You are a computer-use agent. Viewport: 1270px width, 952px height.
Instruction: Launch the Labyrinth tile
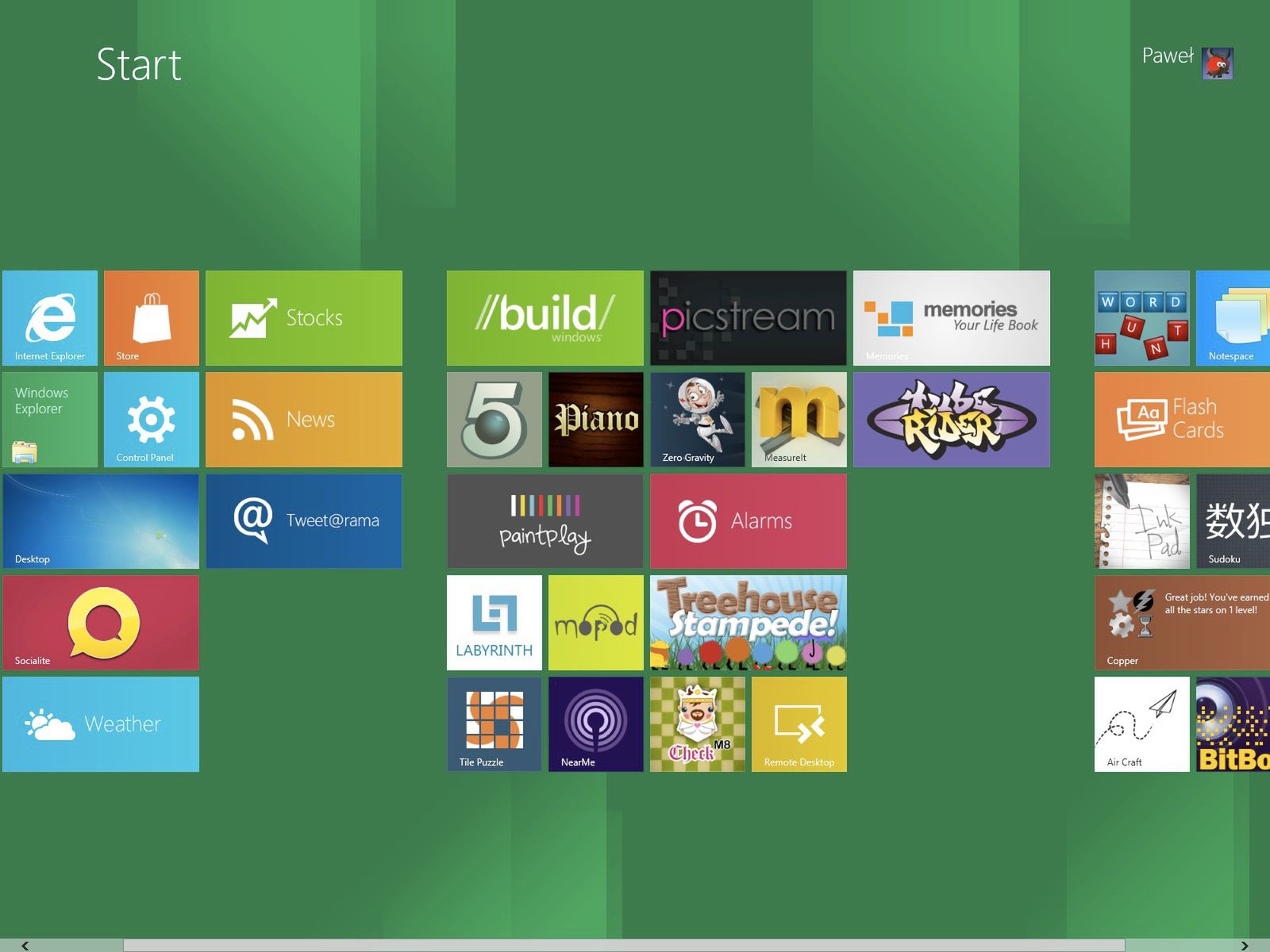click(x=495, y=623)
